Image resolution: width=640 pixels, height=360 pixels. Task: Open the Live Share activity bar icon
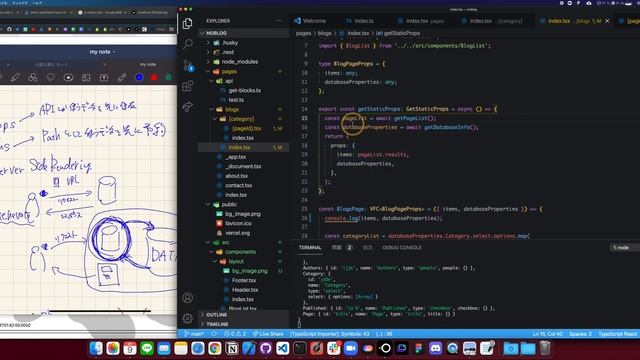(187, 107)
